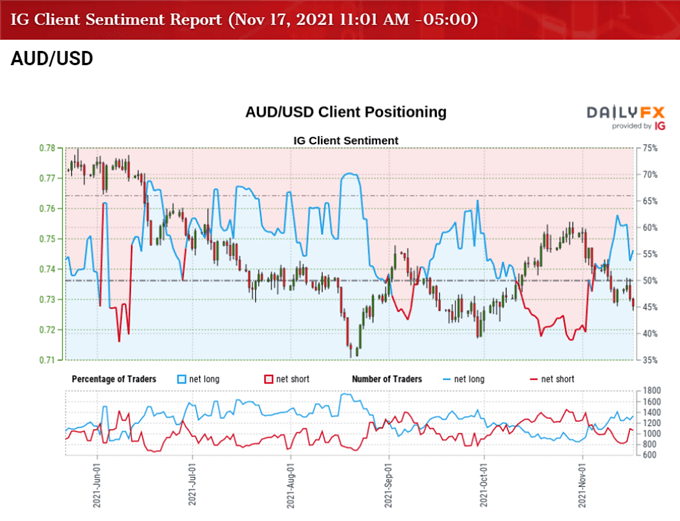Click the 'IG Client Sentiment' subtitle

[346, 141]
